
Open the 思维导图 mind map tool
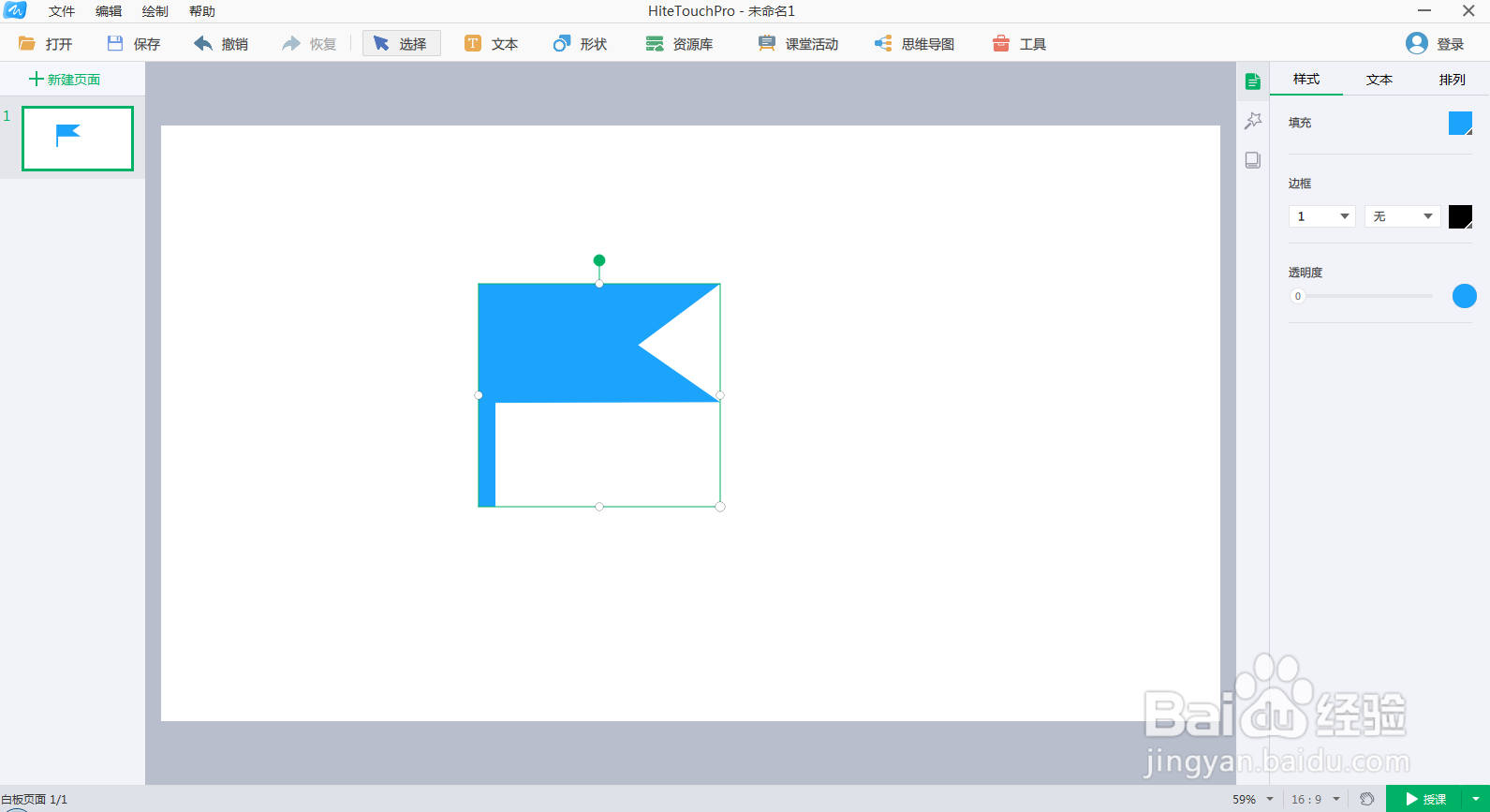914,44
